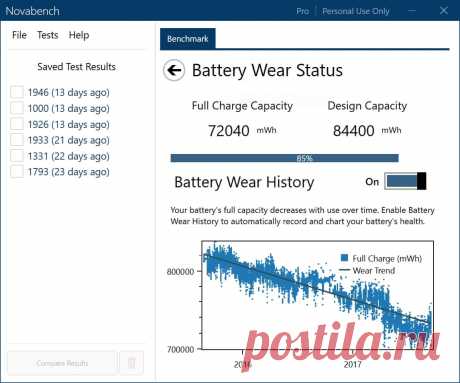This screenshot has height=383, width=460.
Task: Click the Pro label in title bar
Action: [x=302, y=11]
